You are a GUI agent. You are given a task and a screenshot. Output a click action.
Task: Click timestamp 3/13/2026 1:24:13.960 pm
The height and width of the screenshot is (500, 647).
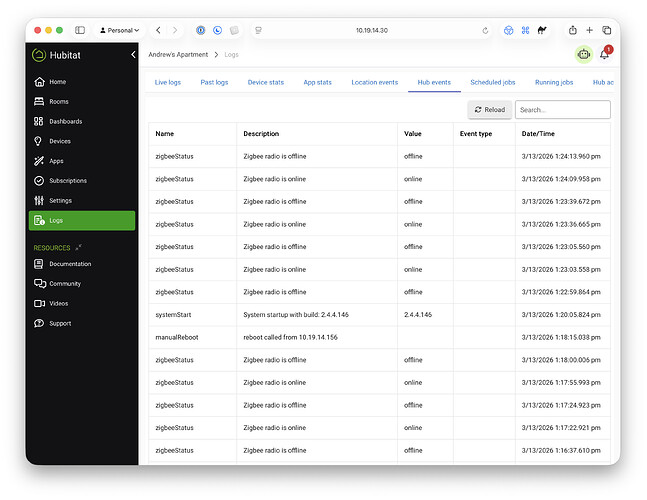[x=561, y=156]
